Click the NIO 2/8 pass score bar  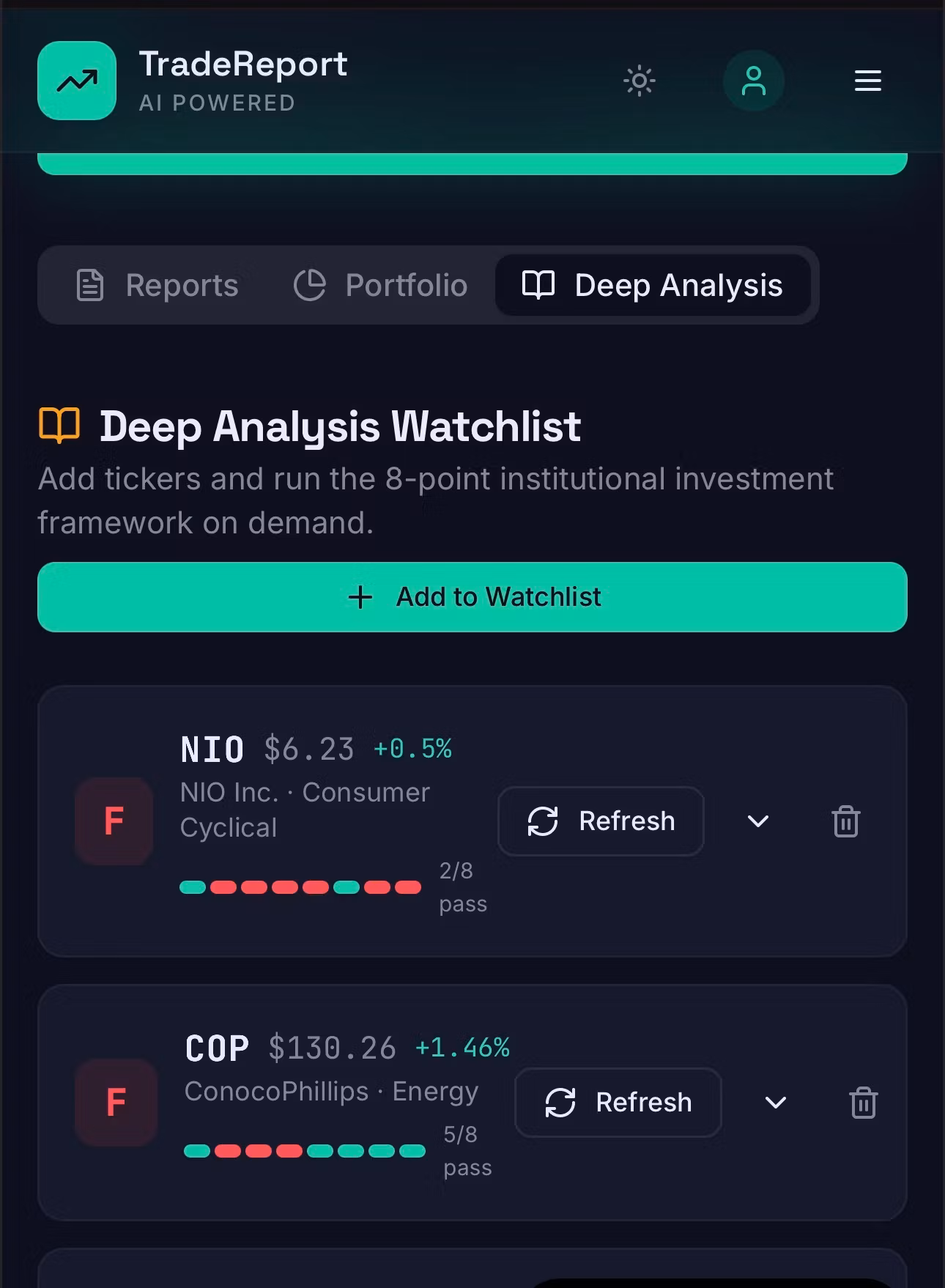pos(300,887)
